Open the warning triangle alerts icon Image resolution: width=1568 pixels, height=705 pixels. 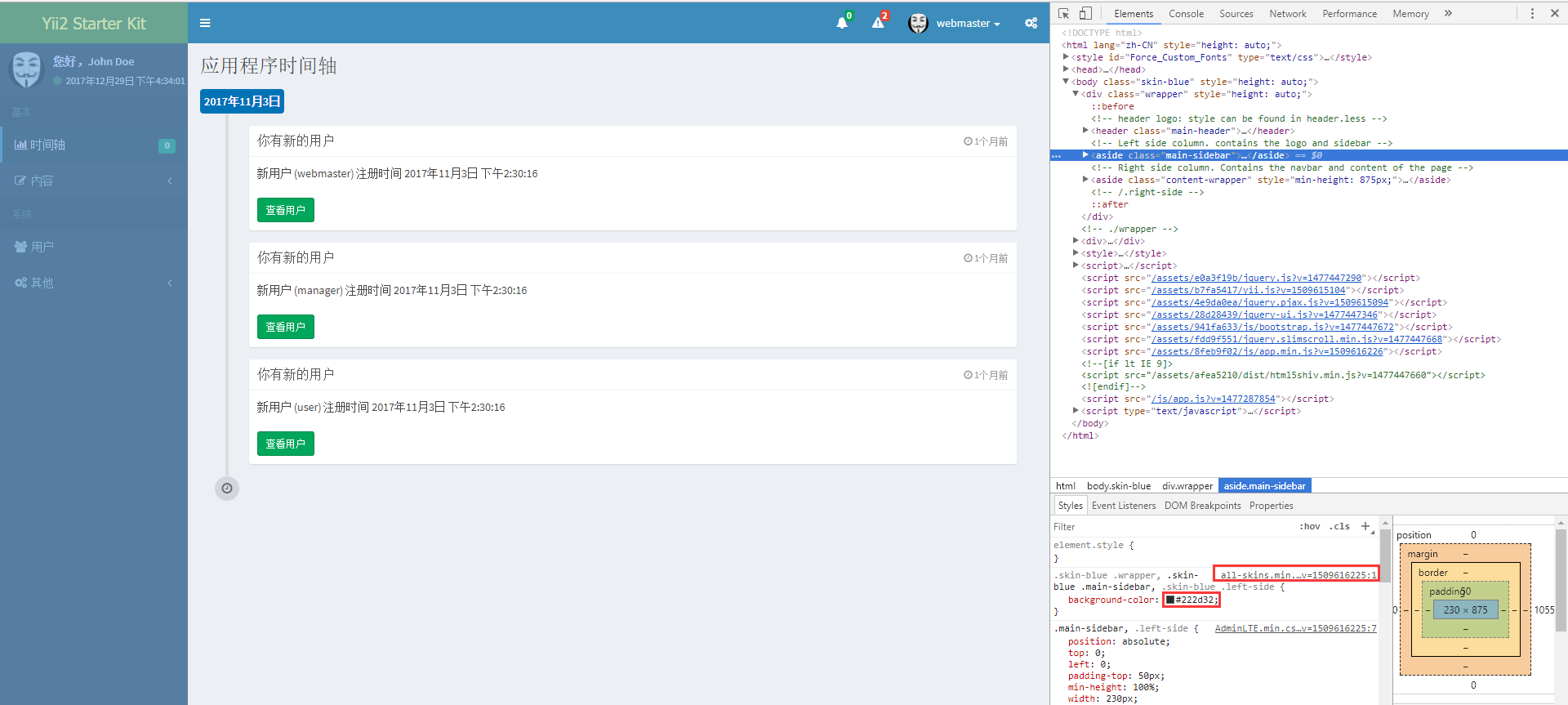[878, 23]
